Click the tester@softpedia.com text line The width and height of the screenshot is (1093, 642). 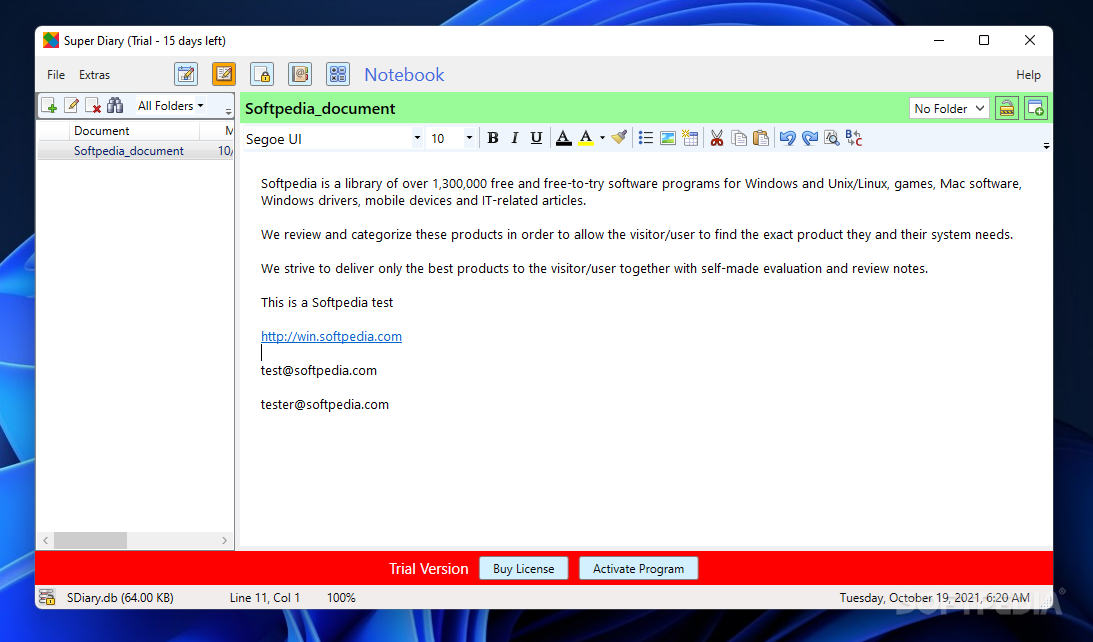tap(325, 404)
